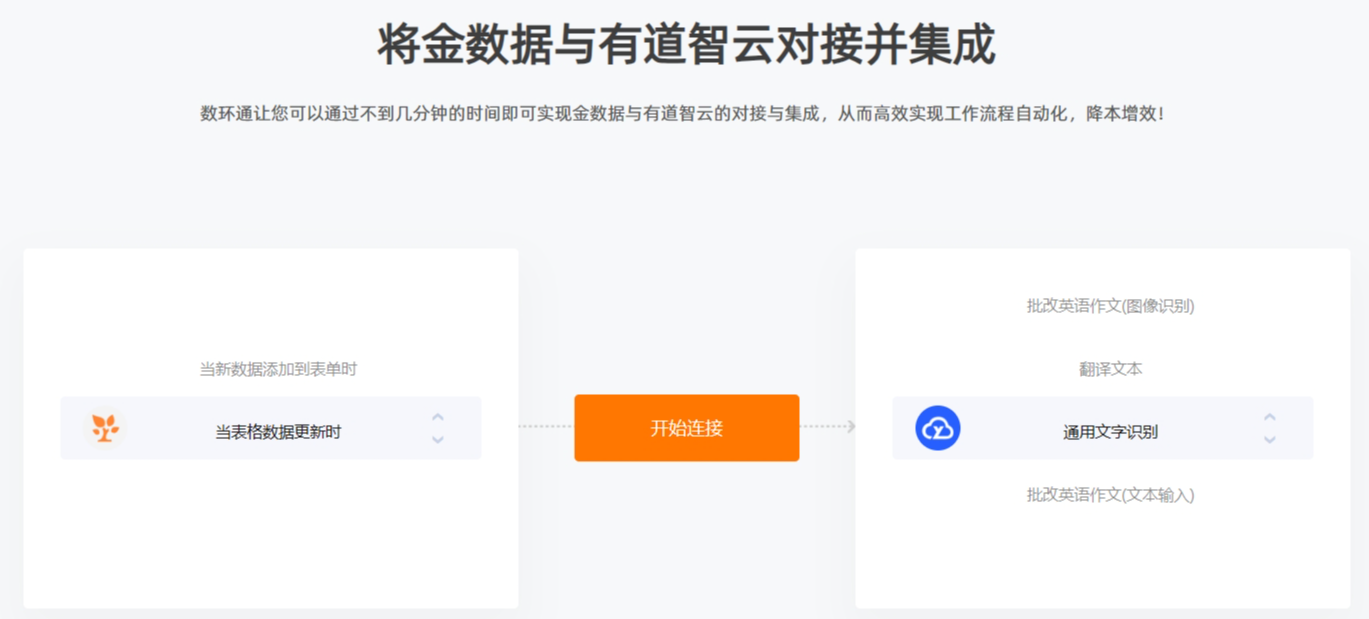Select the 批改英语作文(图像识别) action
Image resolution: width=1369 pixels, height=619 pixels.
tap(1110, 306)
